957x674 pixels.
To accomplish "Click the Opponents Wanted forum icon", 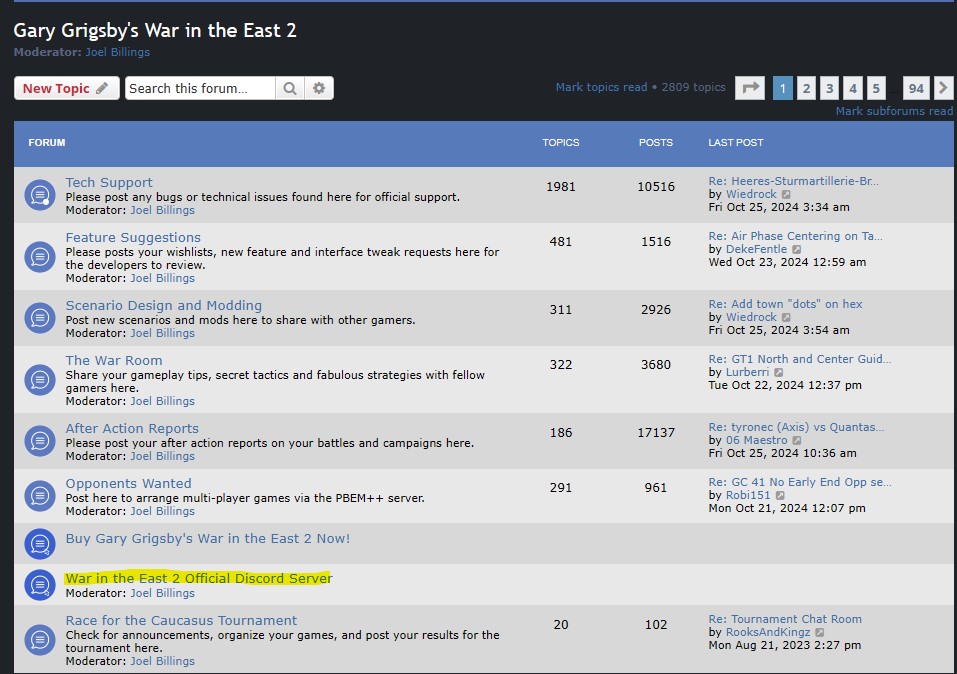I will coord(40,496).
